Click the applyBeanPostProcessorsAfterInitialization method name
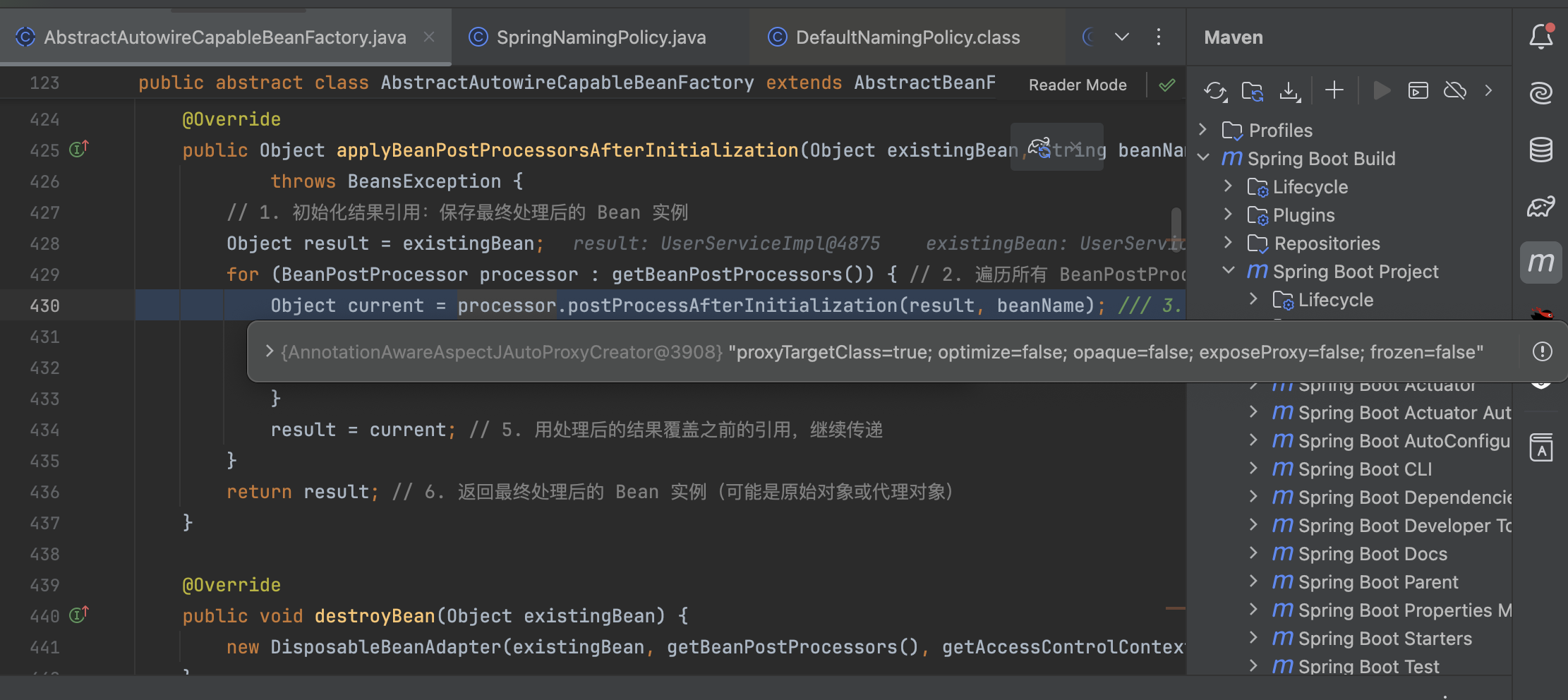The width and height of the screenshot is (1568, 700). [567, 150]
